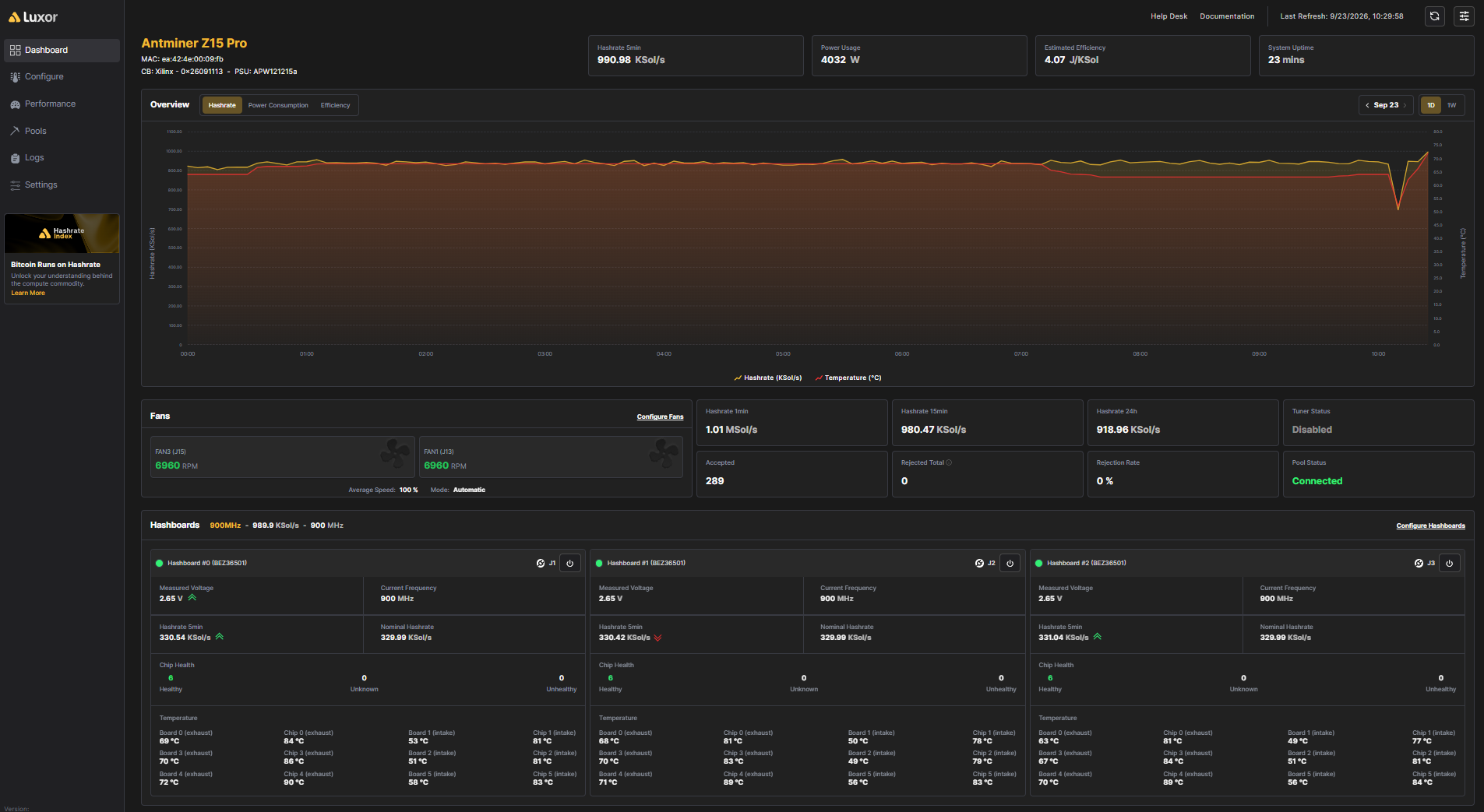Click the Settings sliders icon in the sidebar
Image resolution: width=1484 pixels, height=812 pixels.
coord(15,185)
